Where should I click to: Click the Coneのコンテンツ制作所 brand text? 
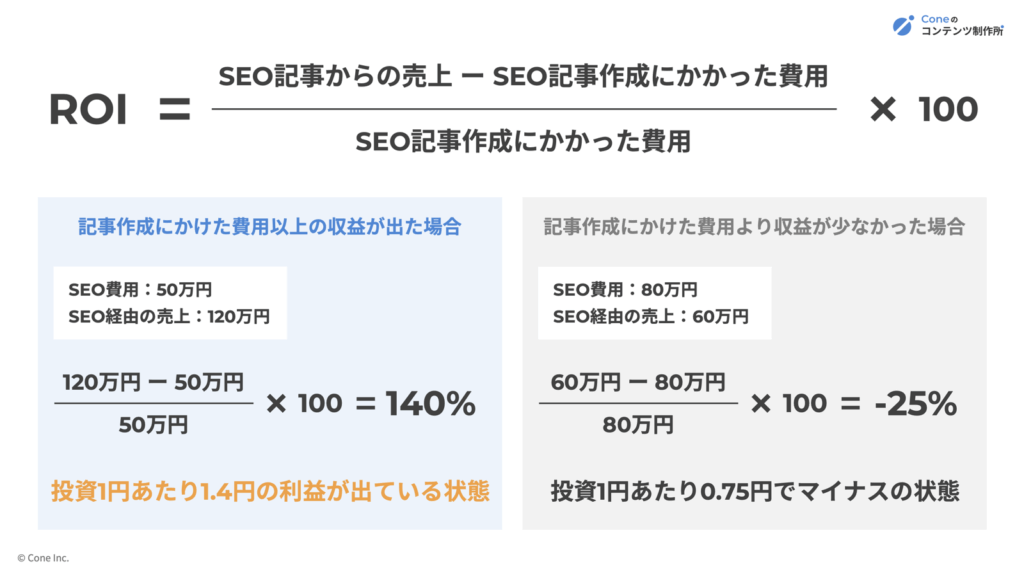pos(962,25)
